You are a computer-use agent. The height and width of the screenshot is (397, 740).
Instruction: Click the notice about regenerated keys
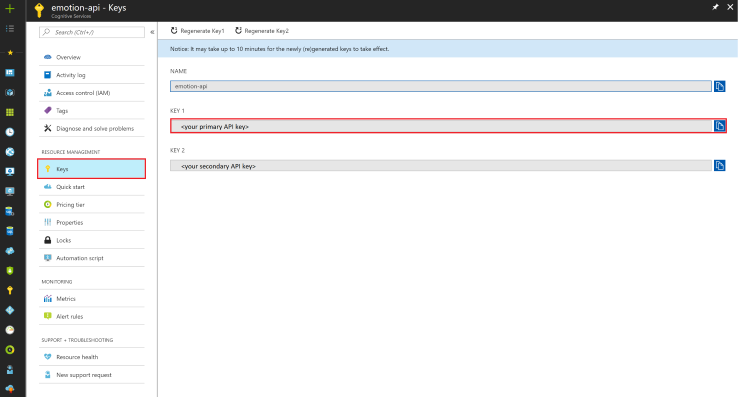coord(279,49)
